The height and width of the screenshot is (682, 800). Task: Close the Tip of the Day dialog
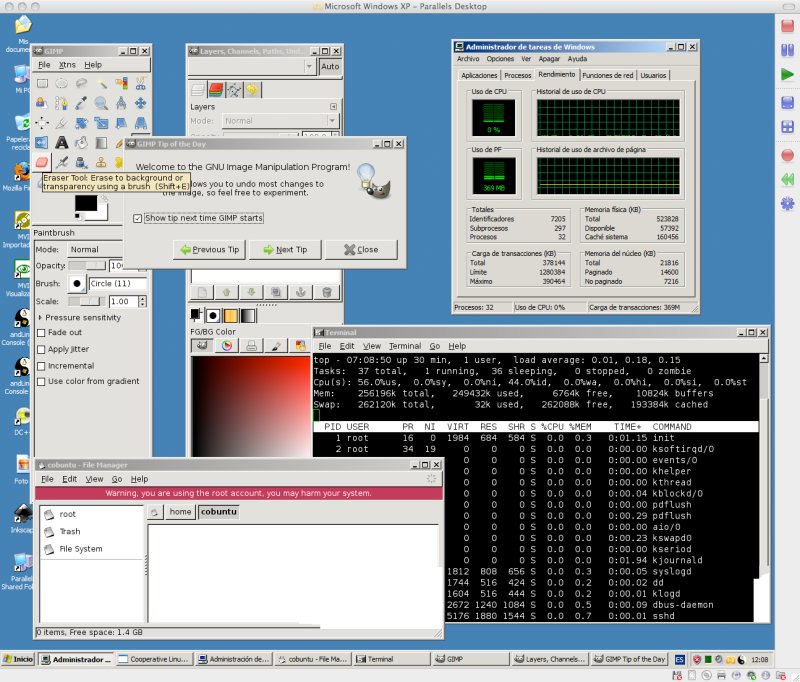point(361,249)
